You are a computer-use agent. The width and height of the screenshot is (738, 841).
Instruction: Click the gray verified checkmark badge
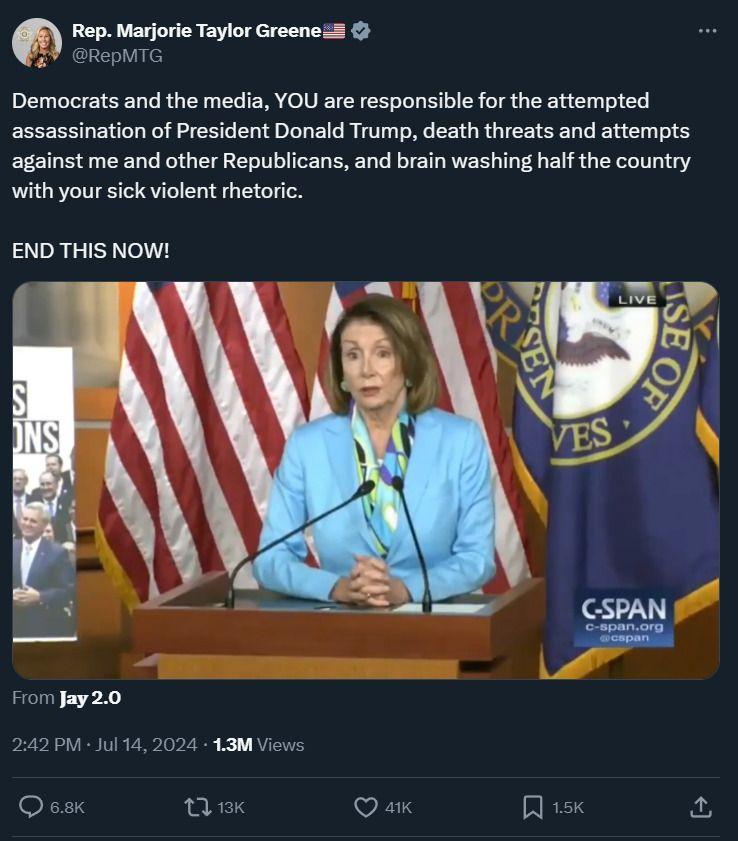click(x=361, y=31)
